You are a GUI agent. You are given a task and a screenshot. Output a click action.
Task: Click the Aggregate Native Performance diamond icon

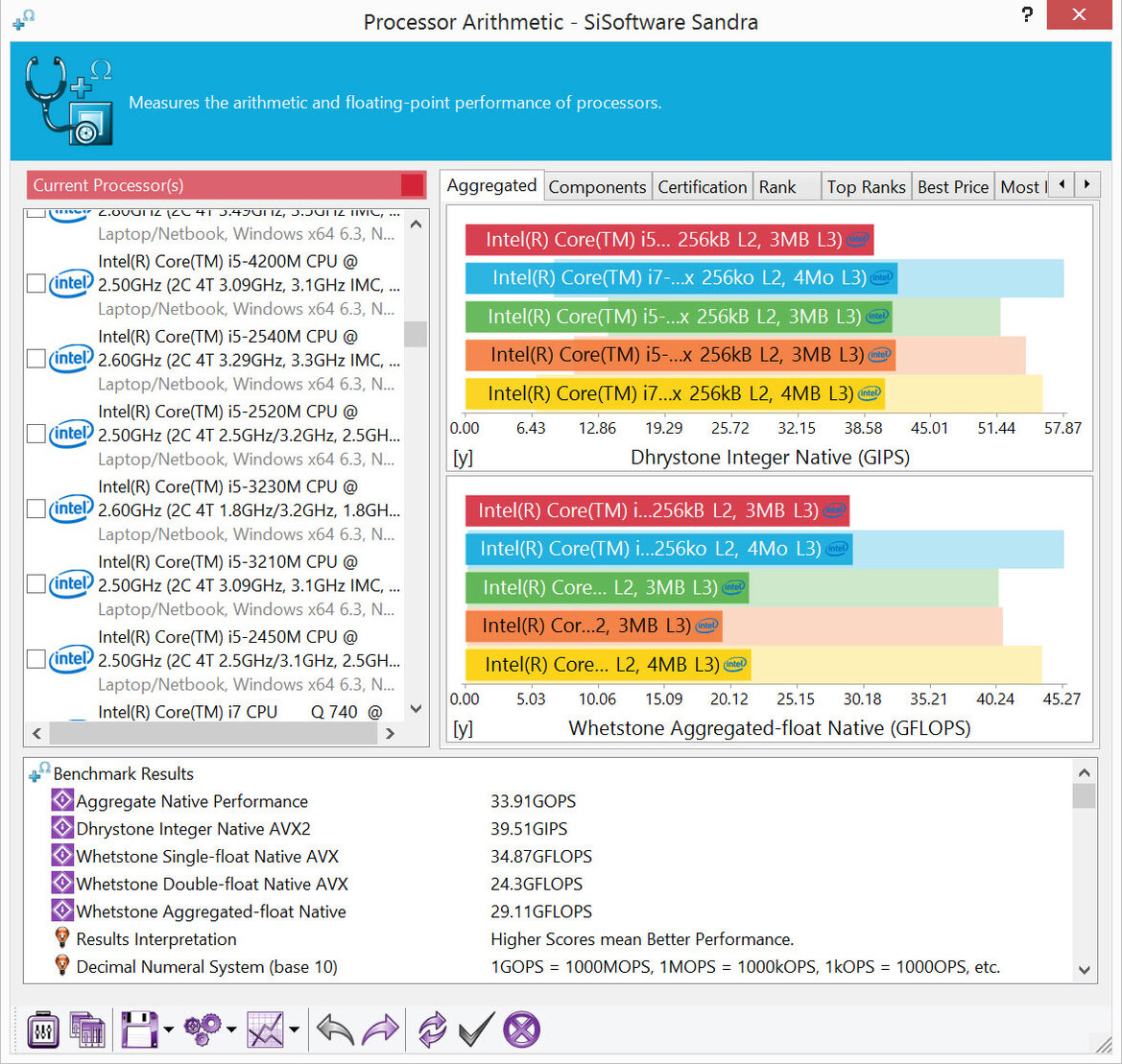[62, 800]
